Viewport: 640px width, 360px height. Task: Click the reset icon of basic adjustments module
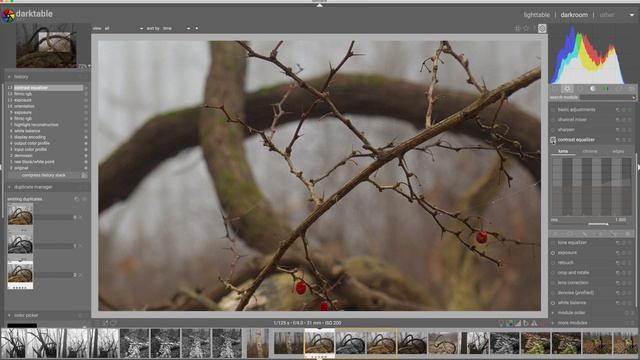pyautogui.click(x=624, y=110)
